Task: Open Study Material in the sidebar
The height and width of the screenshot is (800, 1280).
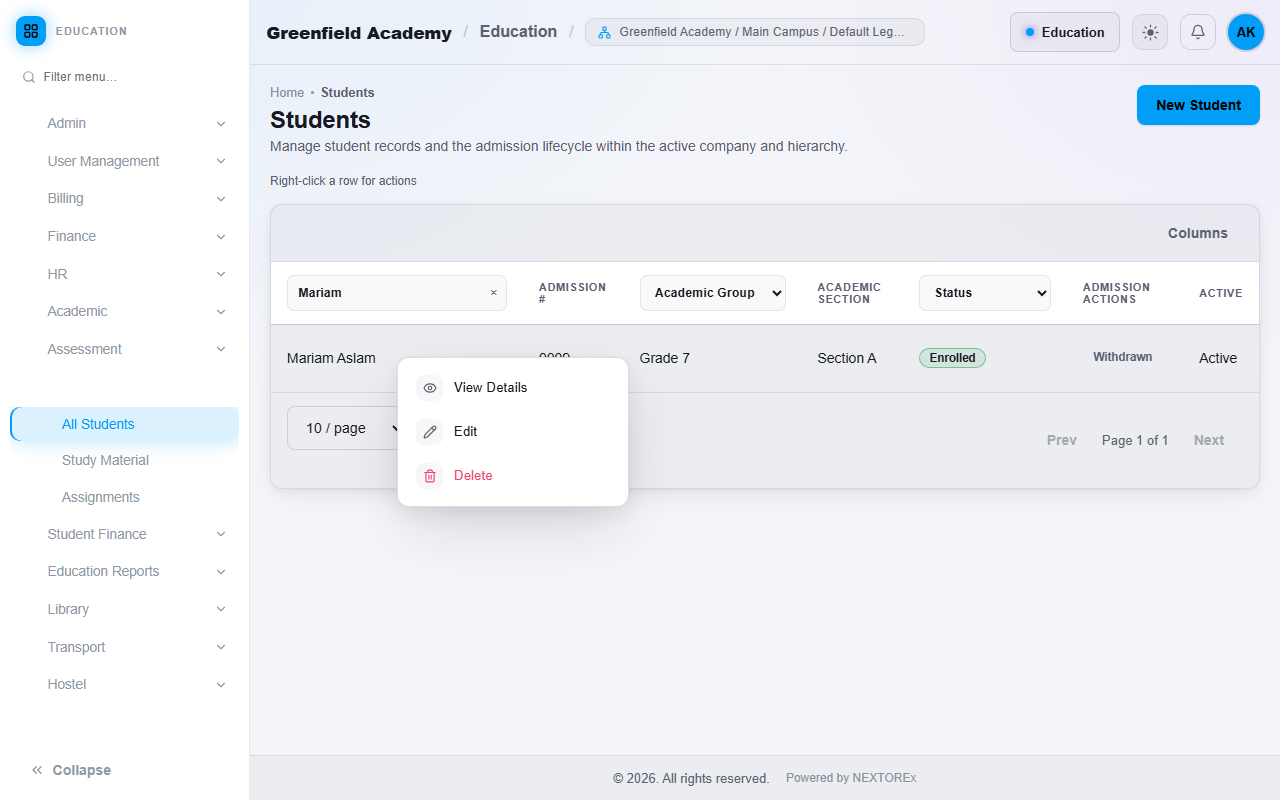Action: 105,461
